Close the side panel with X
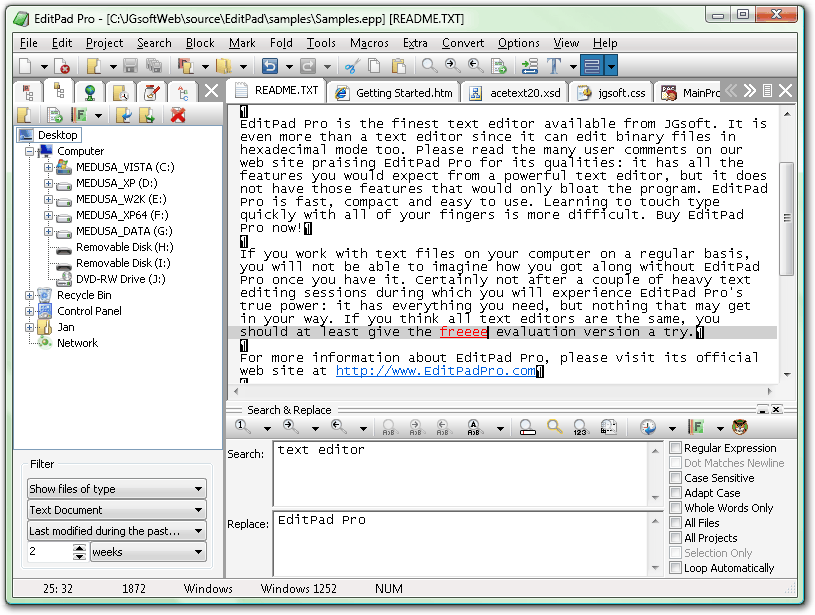 [x=212, y=91]
